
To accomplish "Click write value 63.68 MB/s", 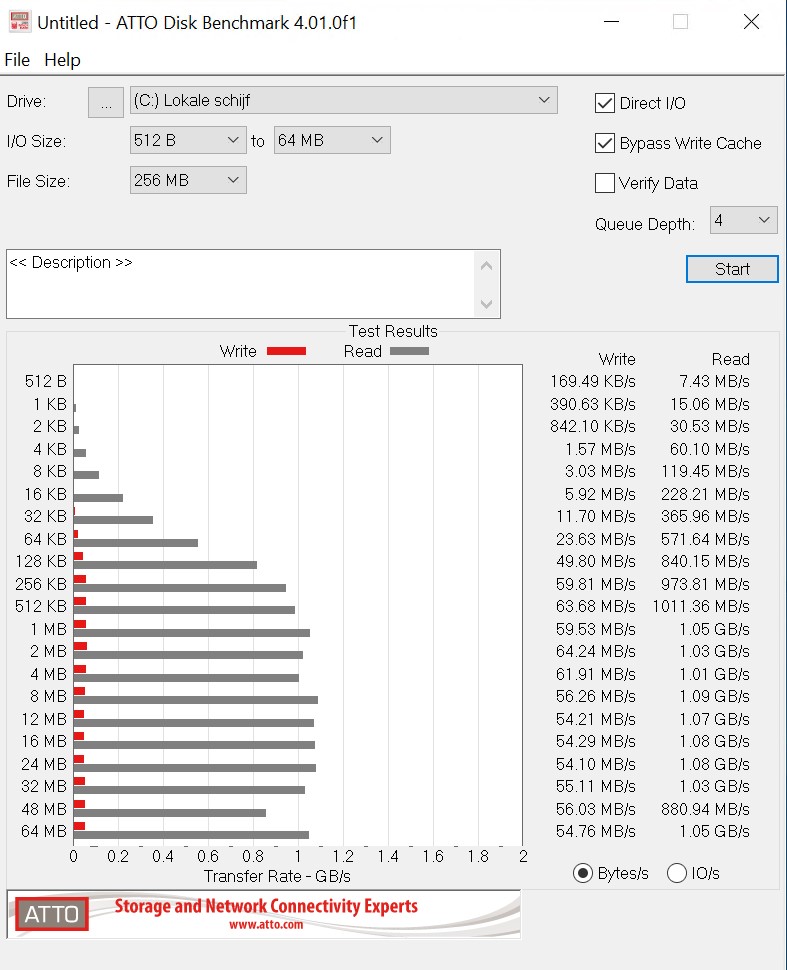I will point(596,606).
